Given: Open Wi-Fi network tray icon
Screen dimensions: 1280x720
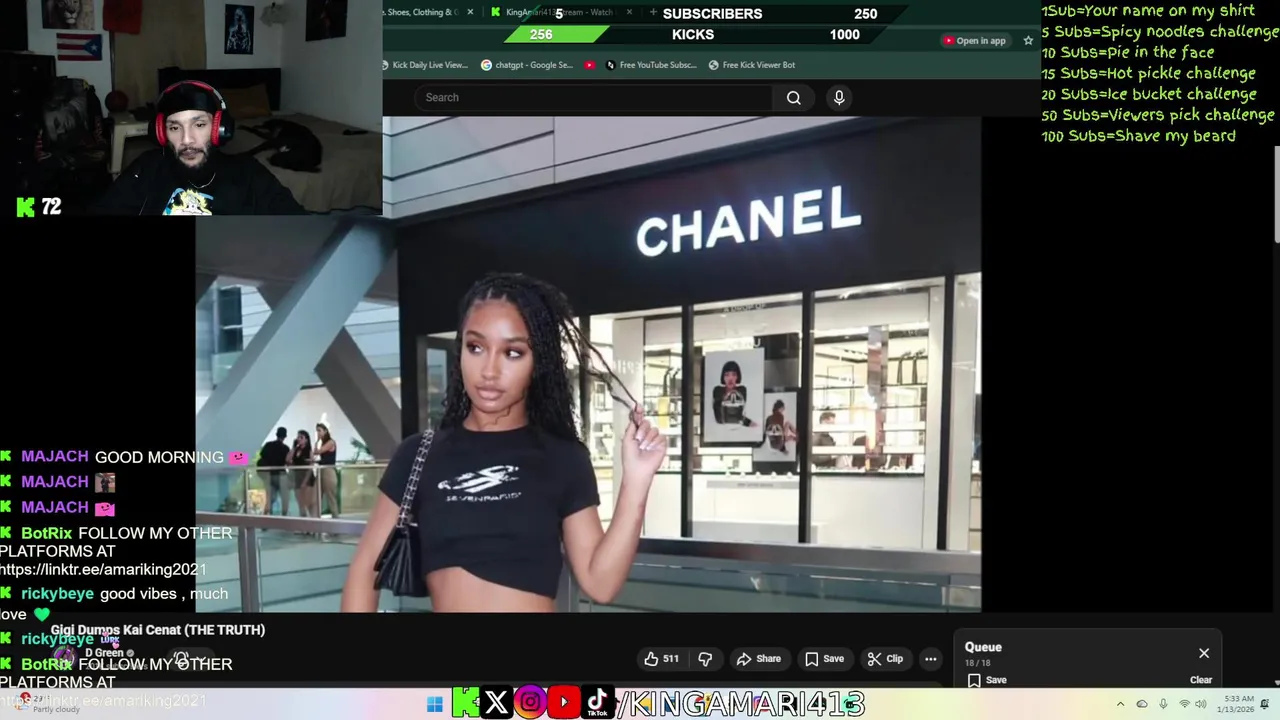Looking at the screenshot, I should [x=1184, y=704].
